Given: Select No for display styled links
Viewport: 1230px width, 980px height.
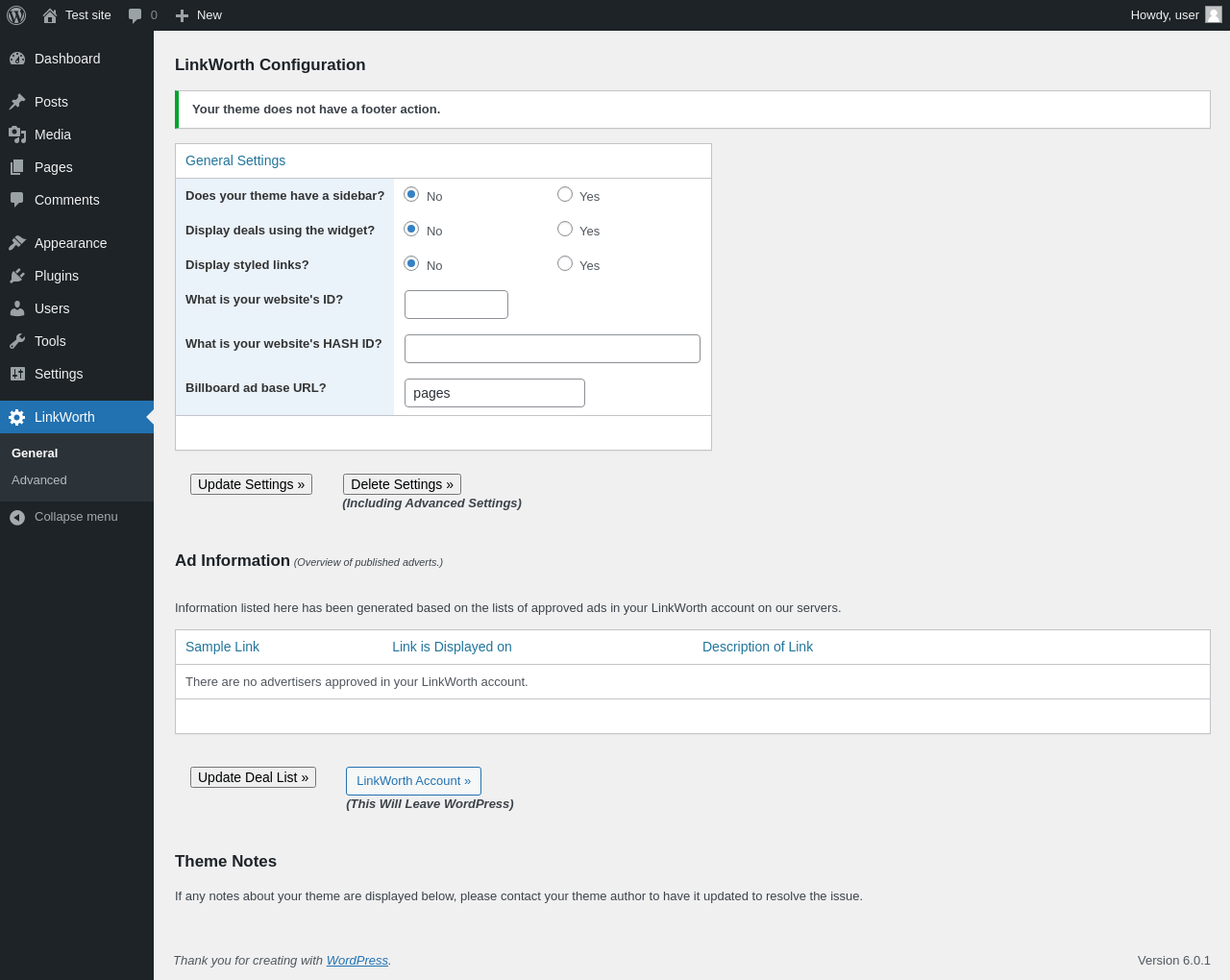Looking at the screenshot, I should point(411,263).
